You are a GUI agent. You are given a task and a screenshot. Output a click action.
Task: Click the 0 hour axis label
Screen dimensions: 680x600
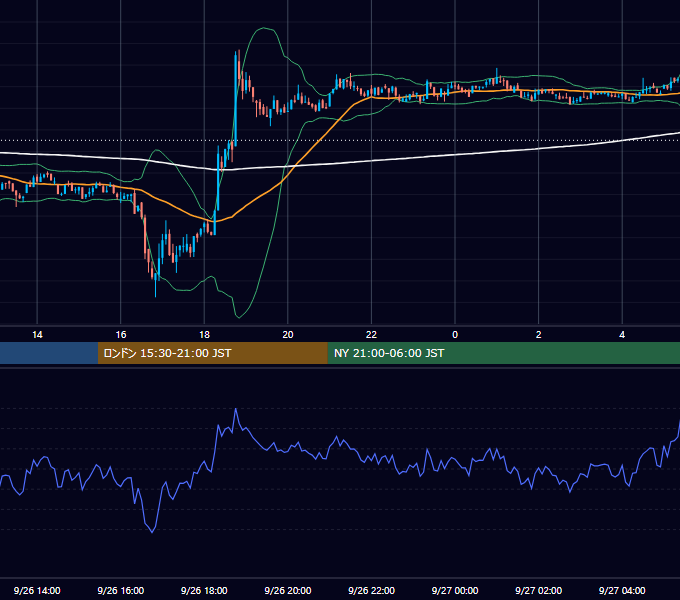pos(455,335)
